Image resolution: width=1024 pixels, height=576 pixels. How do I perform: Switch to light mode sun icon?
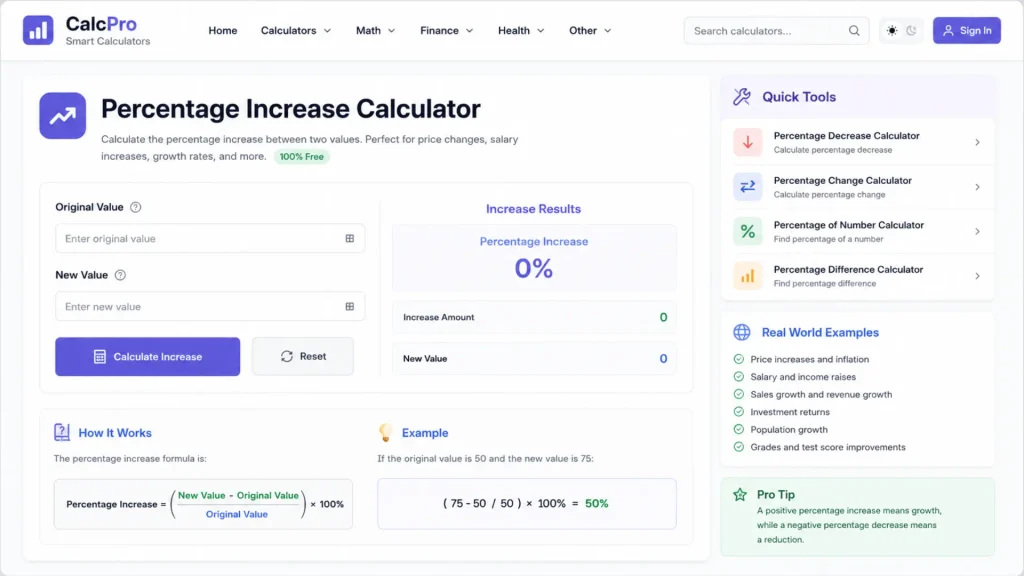coord(891,31)
